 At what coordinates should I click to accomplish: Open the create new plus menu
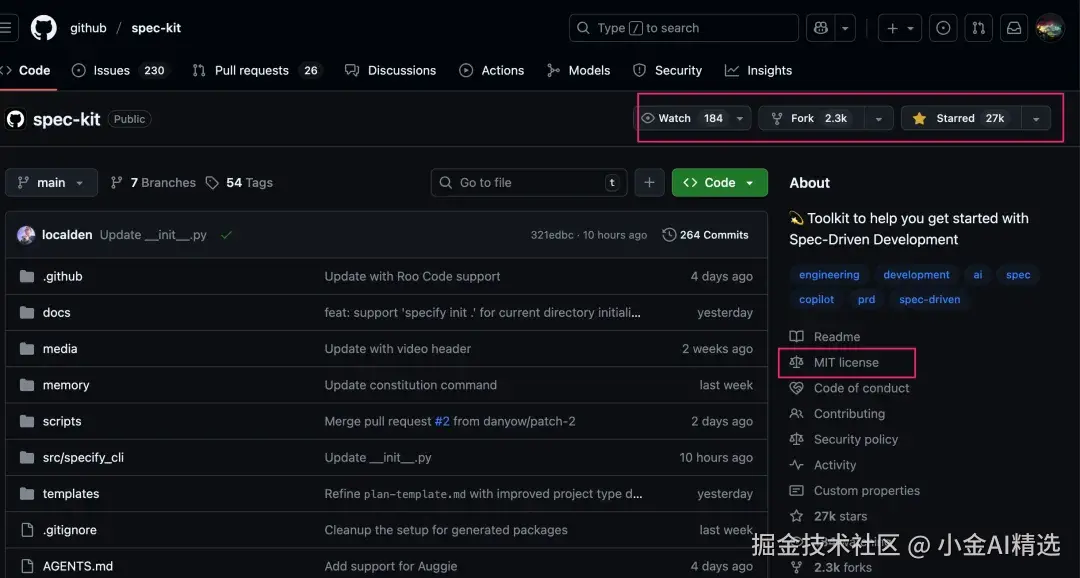900,28
